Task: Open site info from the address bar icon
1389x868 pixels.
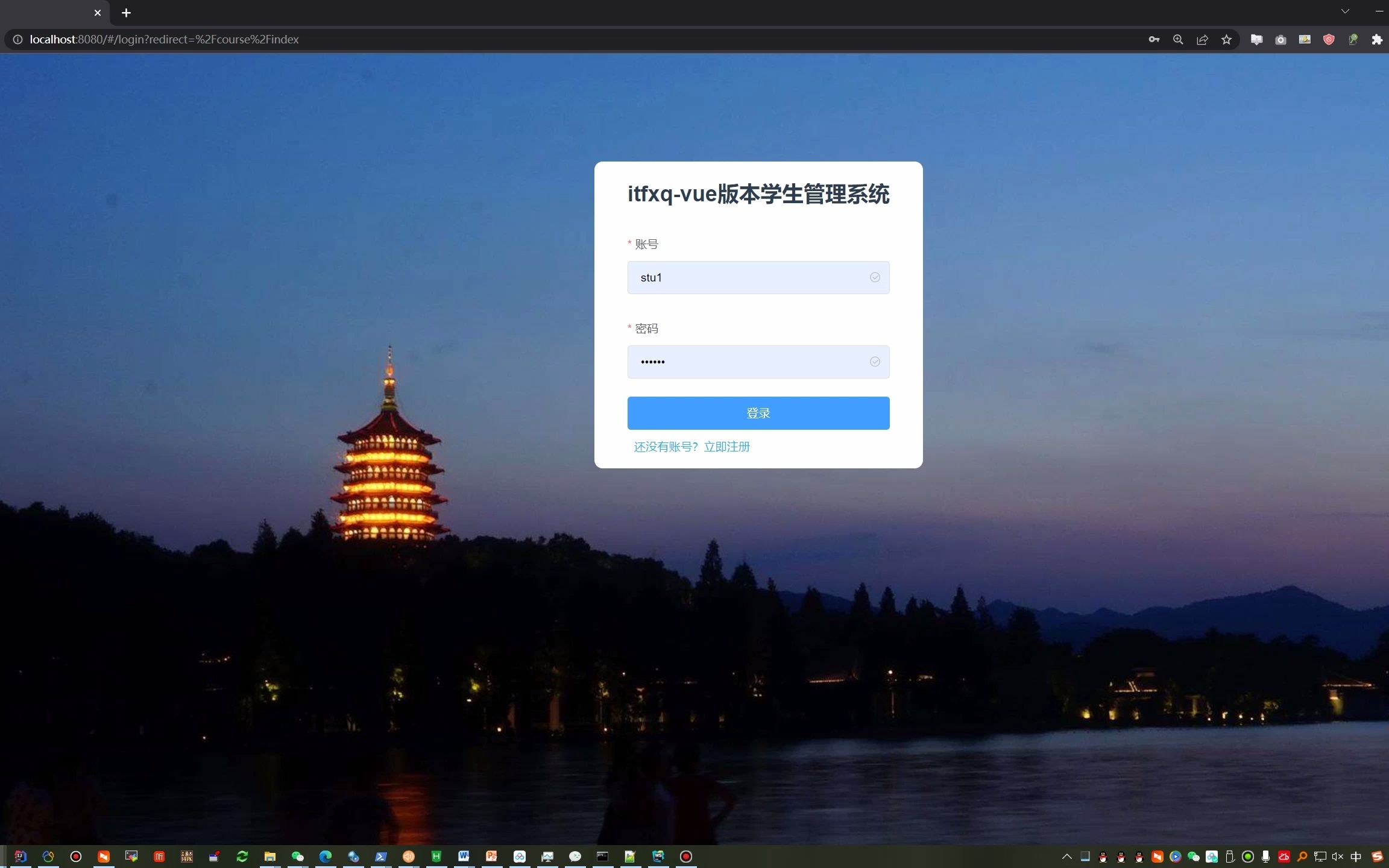Action: [17, 39]
